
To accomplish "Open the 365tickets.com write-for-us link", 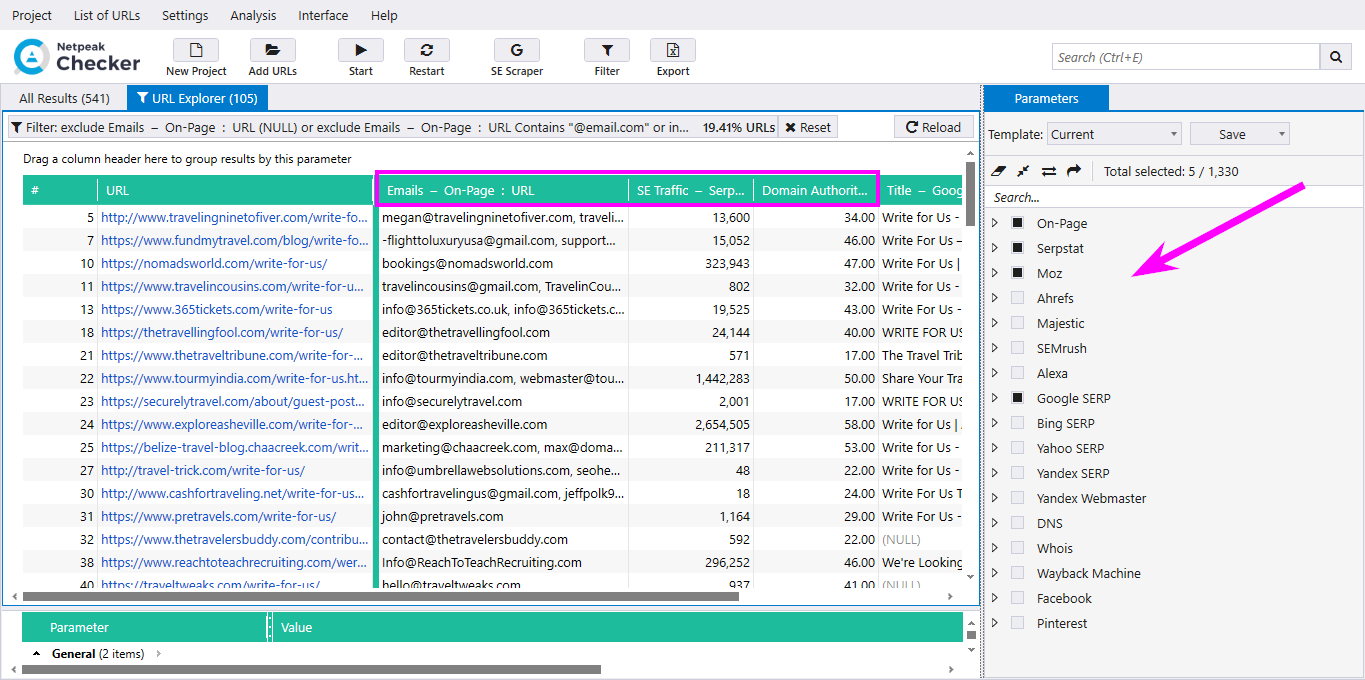I will pyautogui.click(x=217, y=309).
